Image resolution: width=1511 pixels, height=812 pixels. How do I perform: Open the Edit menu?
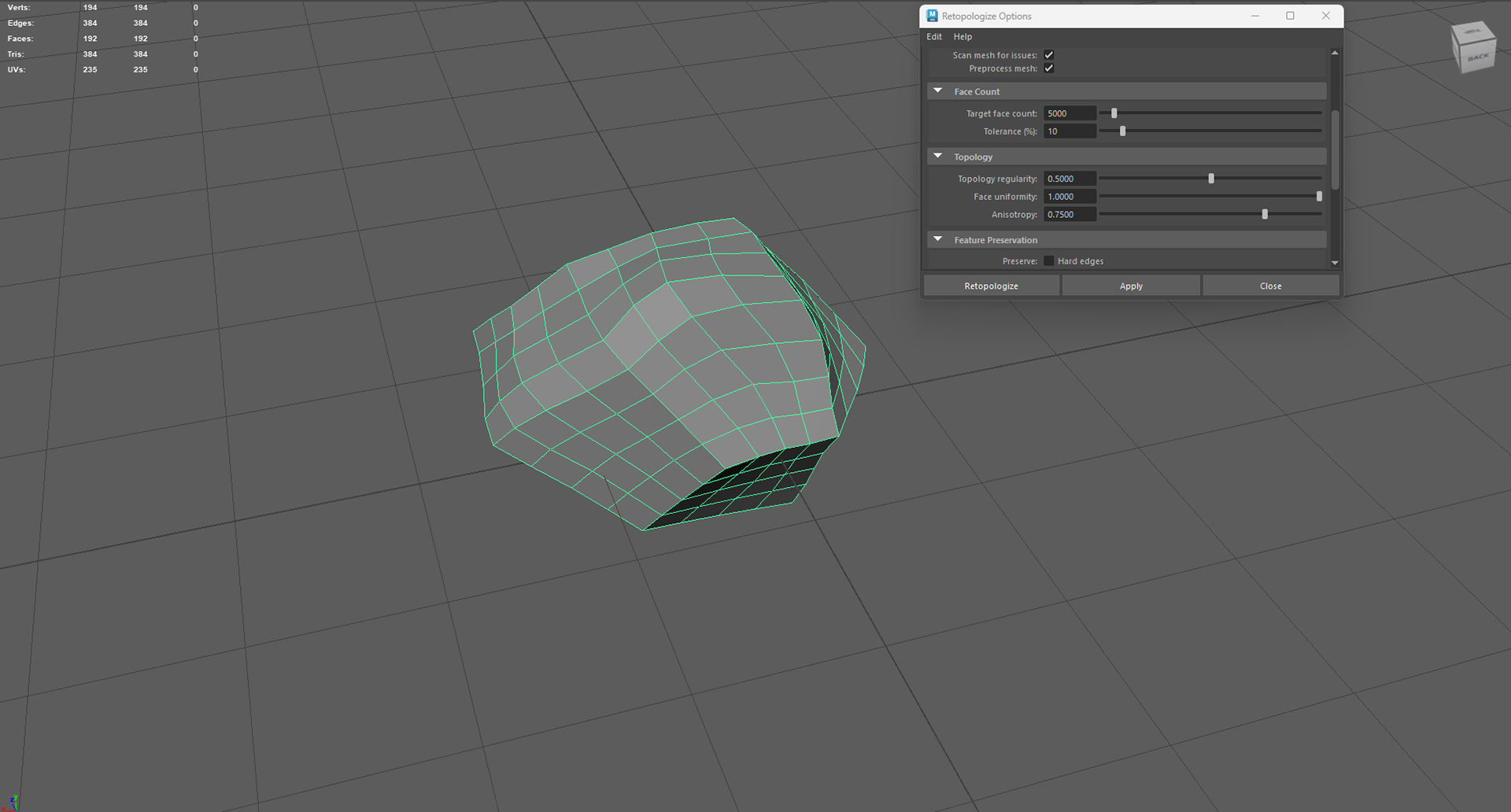tap(934, 37)
